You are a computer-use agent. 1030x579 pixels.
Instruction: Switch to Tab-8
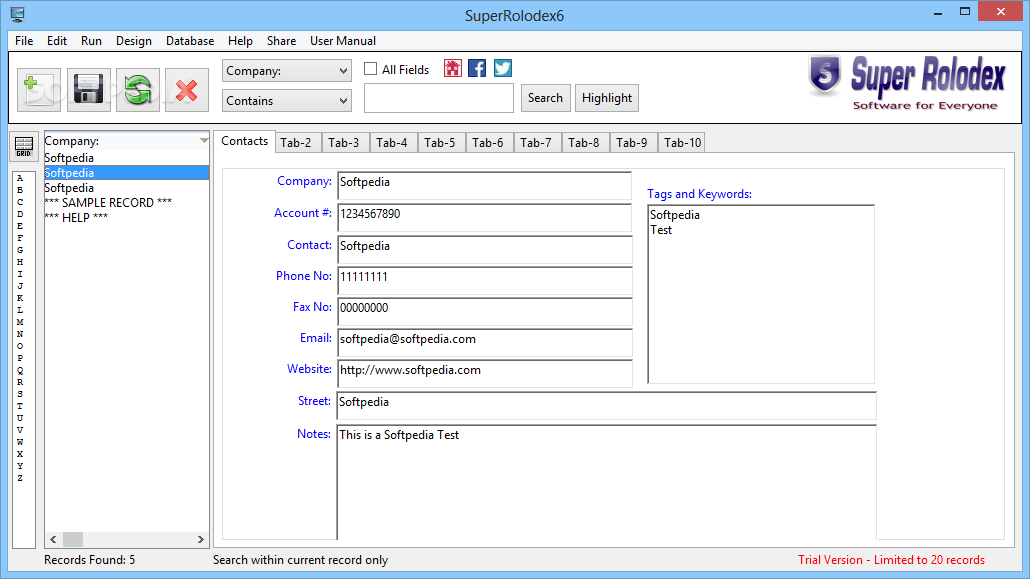[583, 143]
